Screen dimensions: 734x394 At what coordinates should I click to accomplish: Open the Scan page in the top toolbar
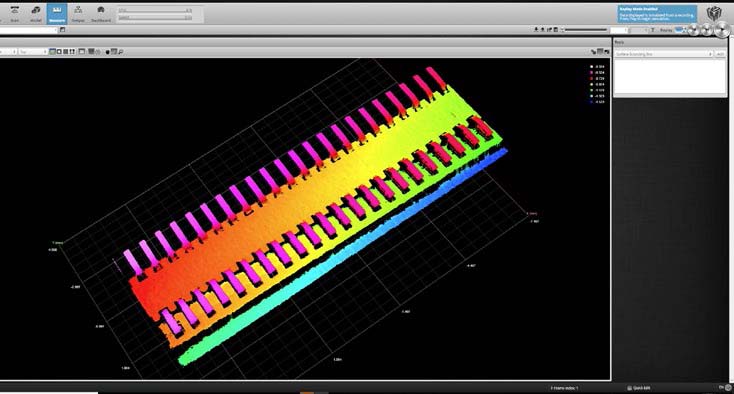pyautogui.click(x=15, y=13)
